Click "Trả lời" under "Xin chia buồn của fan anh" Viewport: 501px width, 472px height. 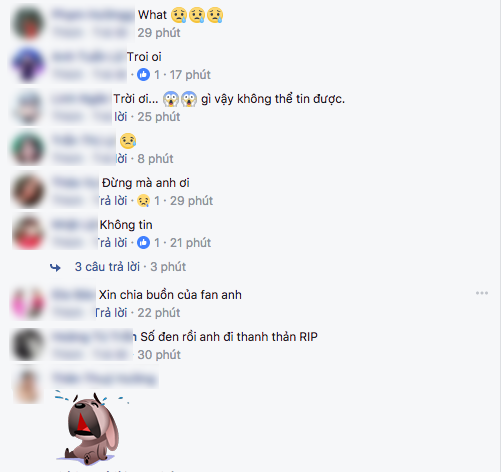pos(111,313)
